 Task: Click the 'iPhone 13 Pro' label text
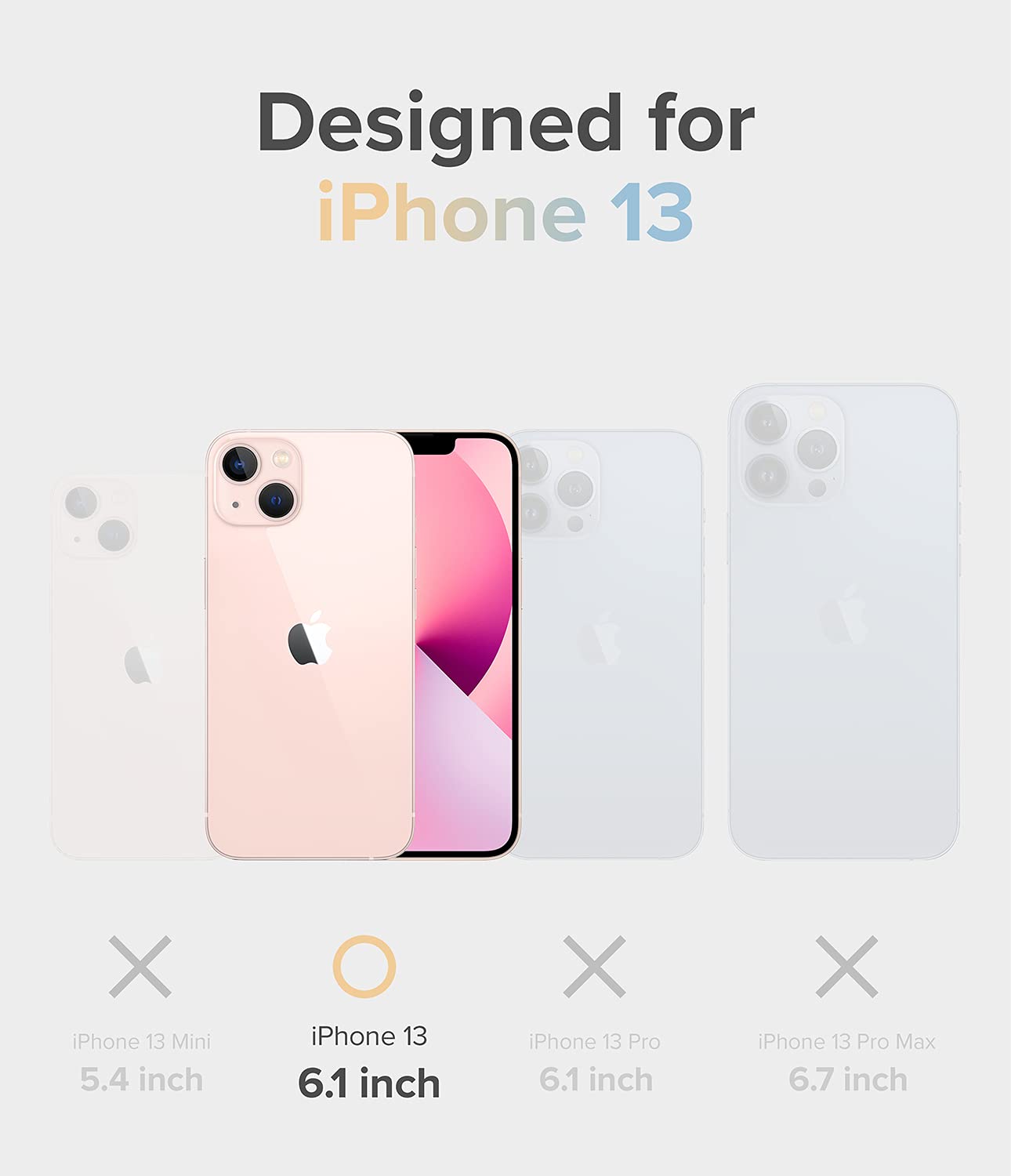click(595, 1041)
